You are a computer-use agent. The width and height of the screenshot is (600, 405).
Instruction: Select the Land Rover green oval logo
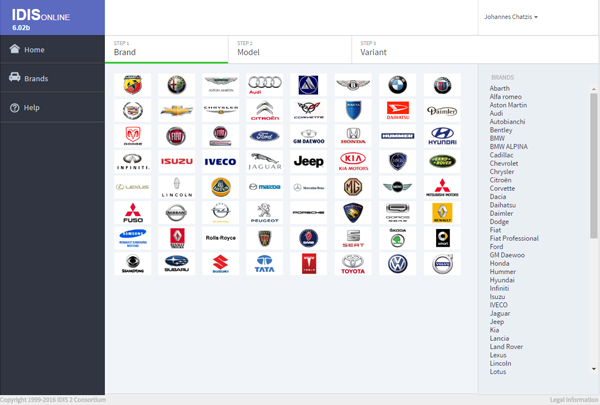coord(442,162)
